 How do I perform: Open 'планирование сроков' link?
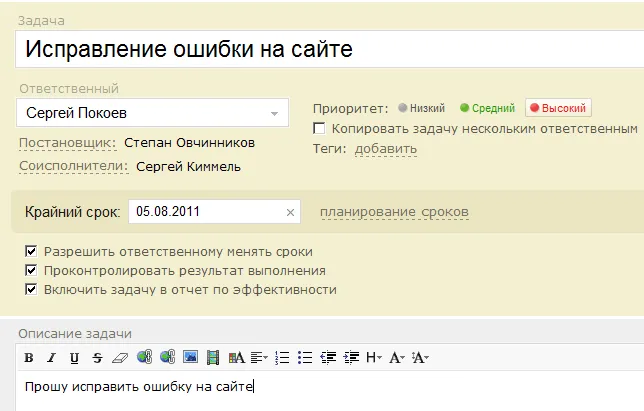click(x=394, y=212)
